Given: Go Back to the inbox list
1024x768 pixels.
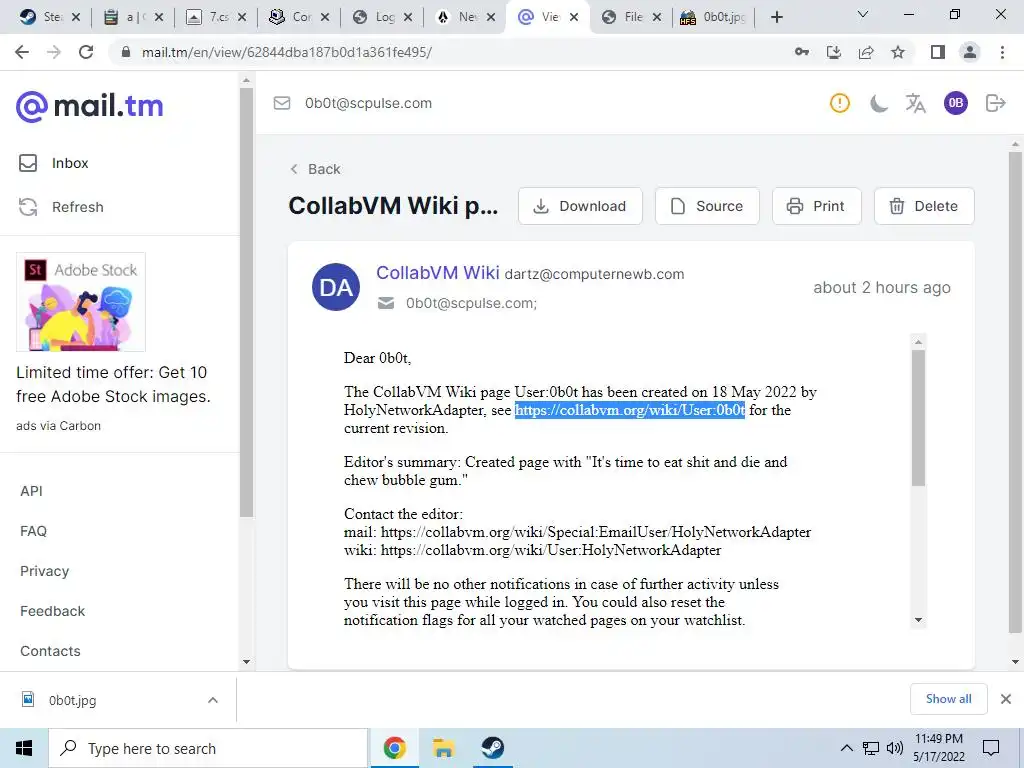Looking at the screenshot, I should coord(315,169).
